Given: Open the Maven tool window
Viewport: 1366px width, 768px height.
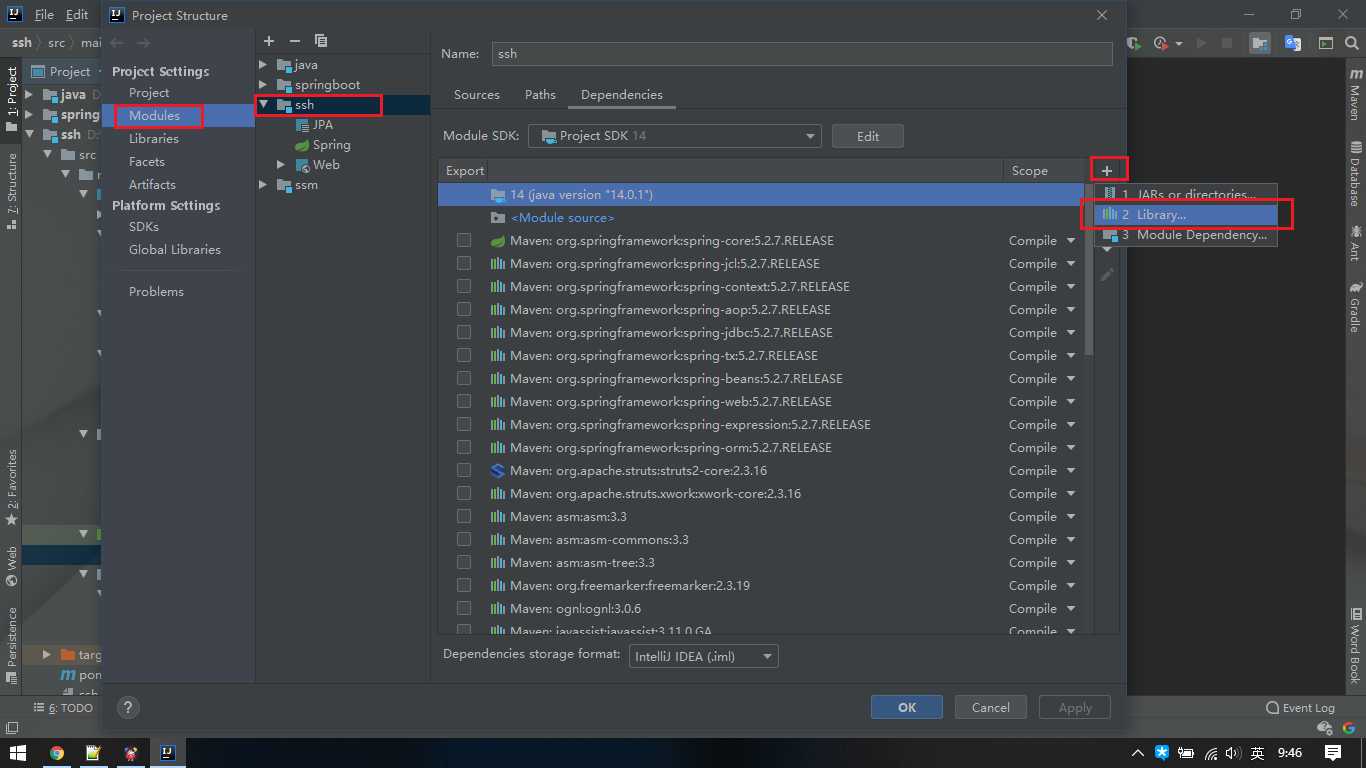Looking at the screenshot, I should [1355, 94].
